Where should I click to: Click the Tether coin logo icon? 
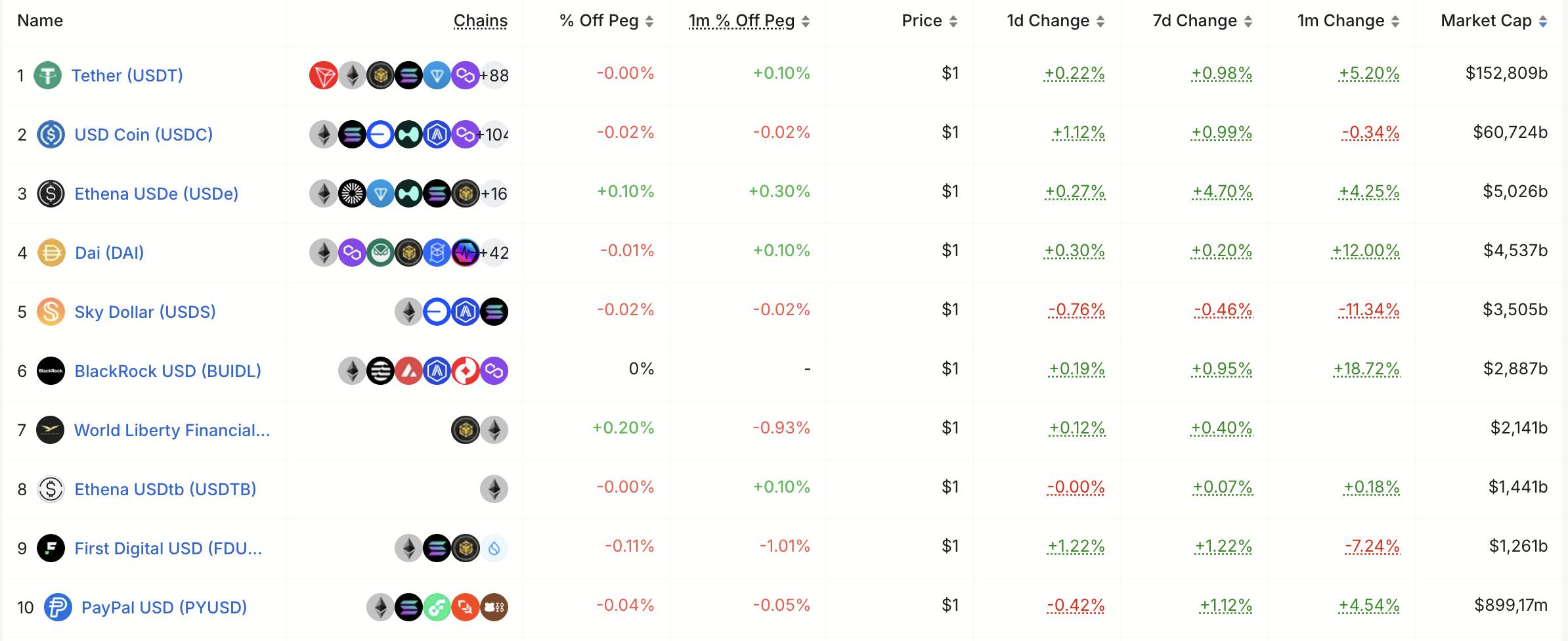[47, 76]
